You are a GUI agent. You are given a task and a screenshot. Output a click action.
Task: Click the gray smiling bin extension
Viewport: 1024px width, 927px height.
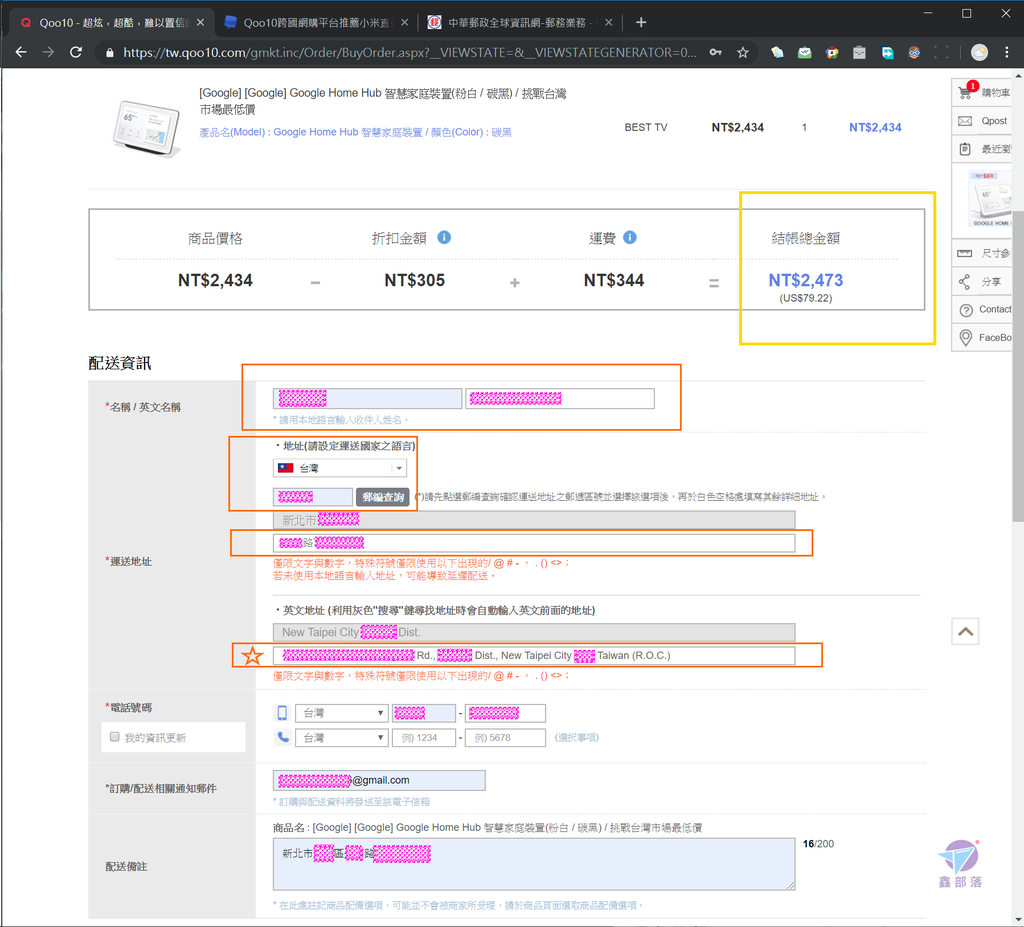pyautogui.click(x=859, y=52)
